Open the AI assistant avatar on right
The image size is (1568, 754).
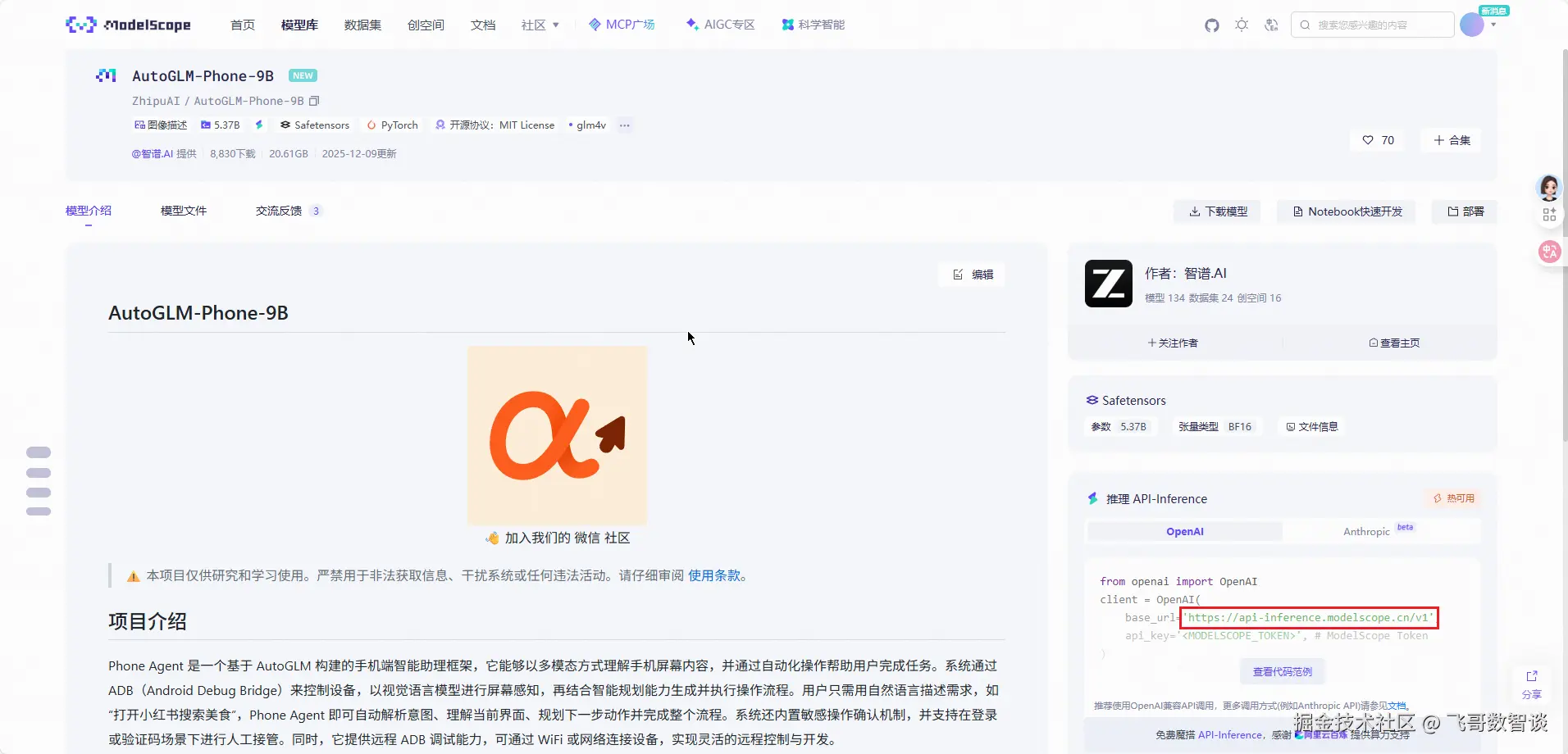1548,188
